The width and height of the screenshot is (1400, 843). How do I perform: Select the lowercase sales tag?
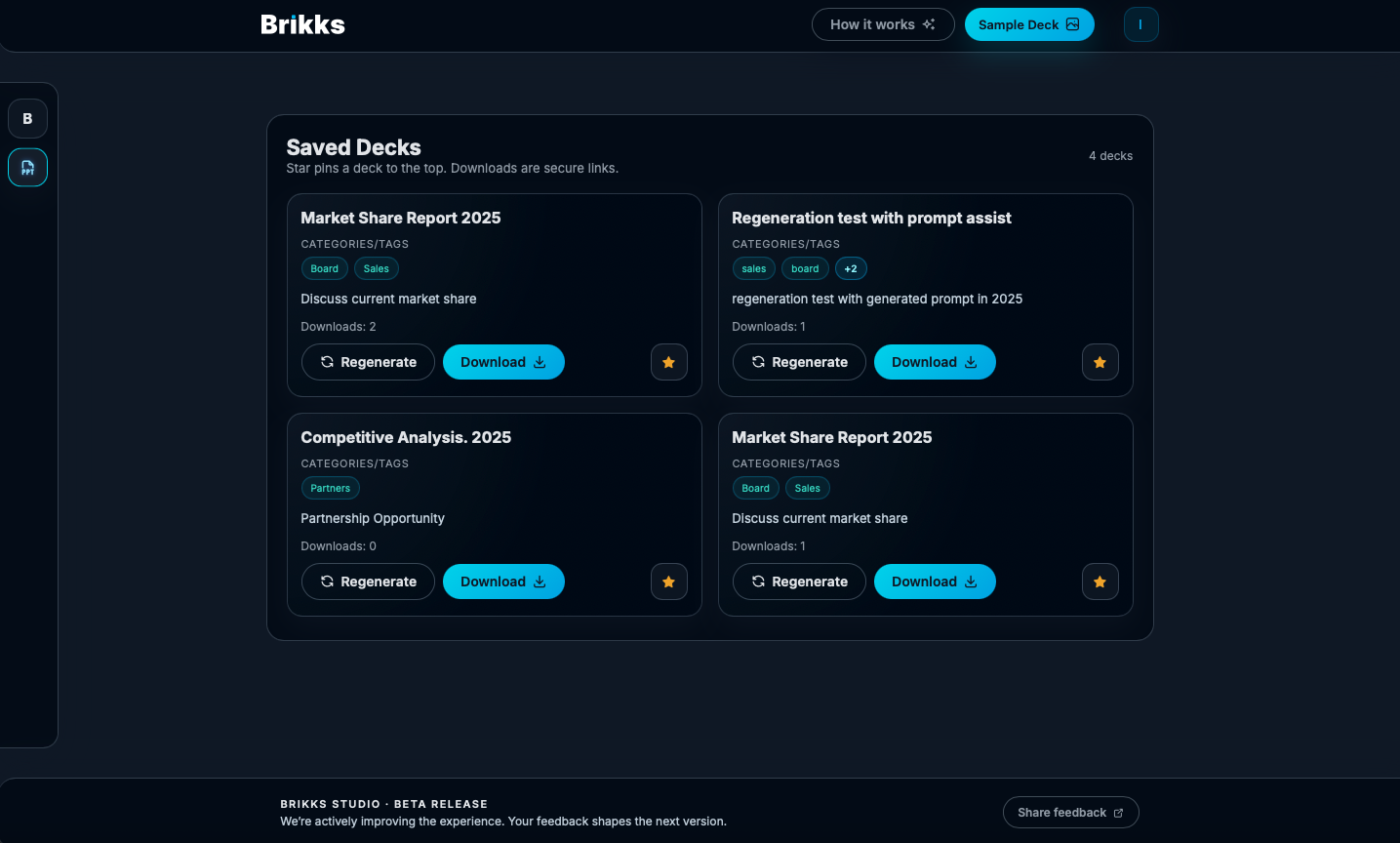tap(754, 268)
